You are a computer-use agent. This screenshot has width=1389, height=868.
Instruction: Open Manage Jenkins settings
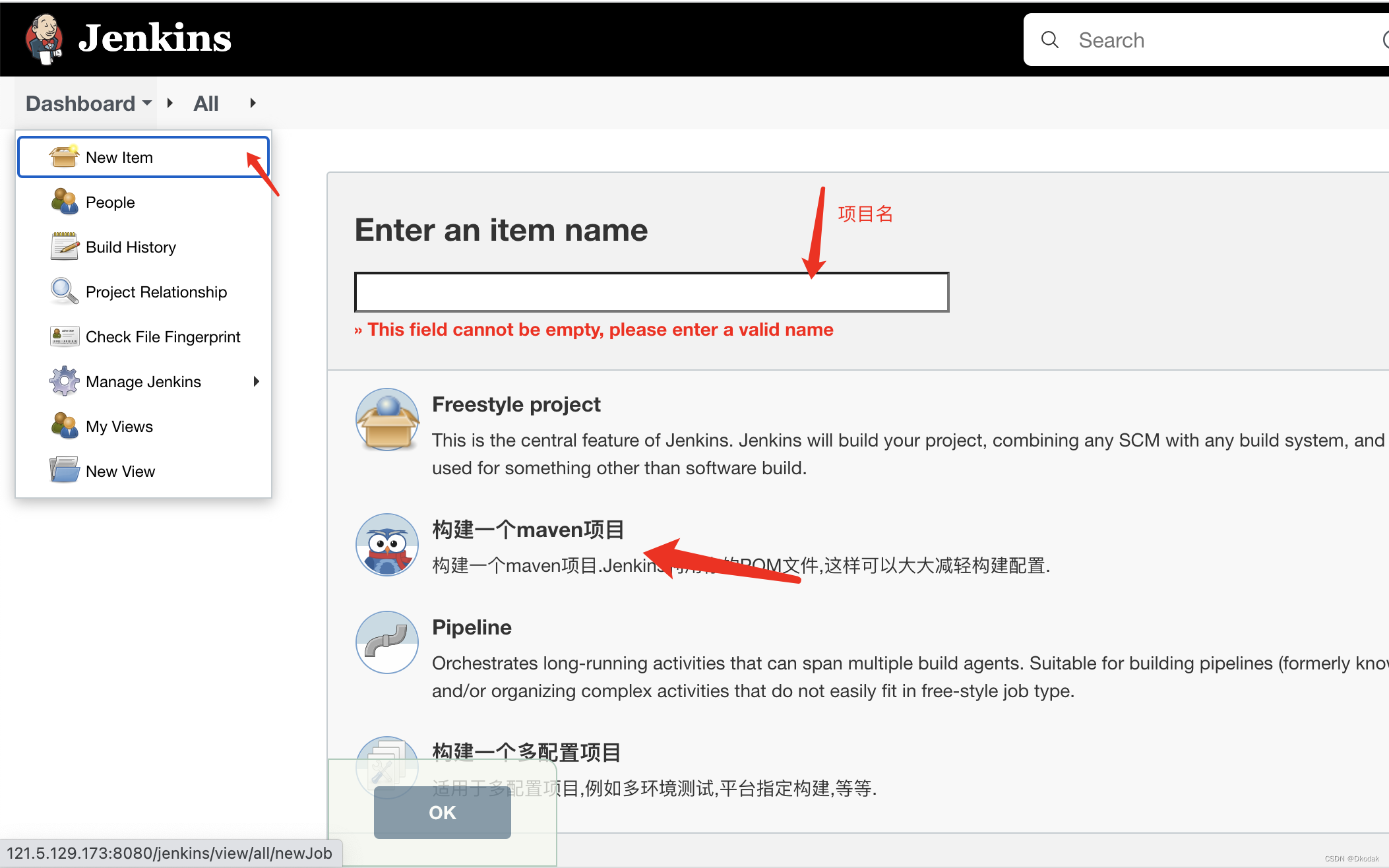pyautogui.click(x=143, y=381)
